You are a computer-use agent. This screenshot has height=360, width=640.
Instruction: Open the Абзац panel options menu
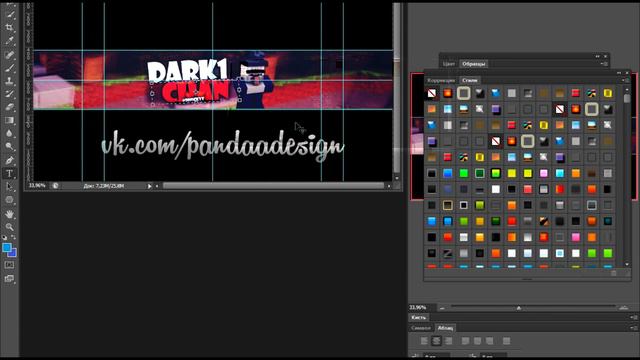[633, 328]
